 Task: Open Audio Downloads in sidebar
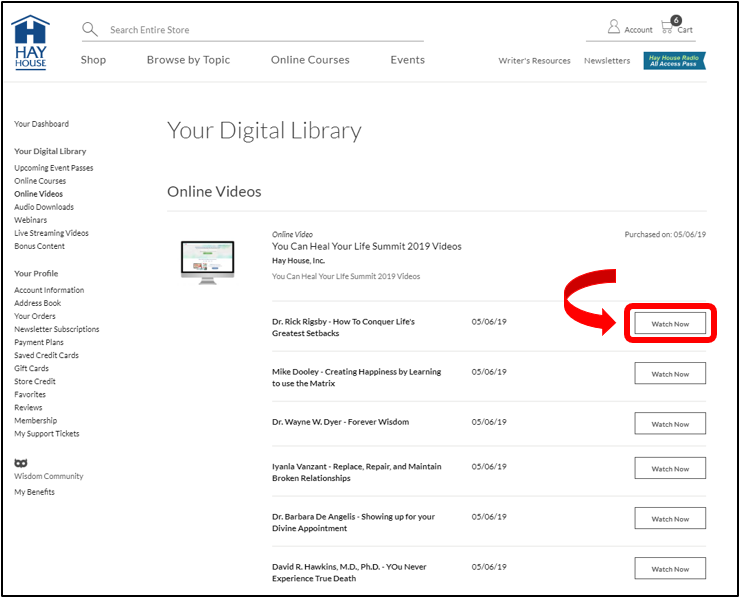44,207
